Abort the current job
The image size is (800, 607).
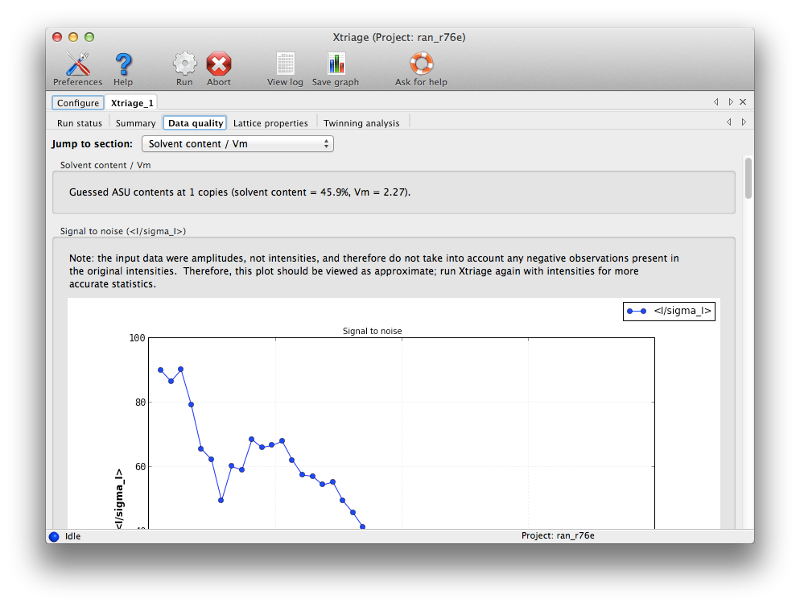coord(219,62)
